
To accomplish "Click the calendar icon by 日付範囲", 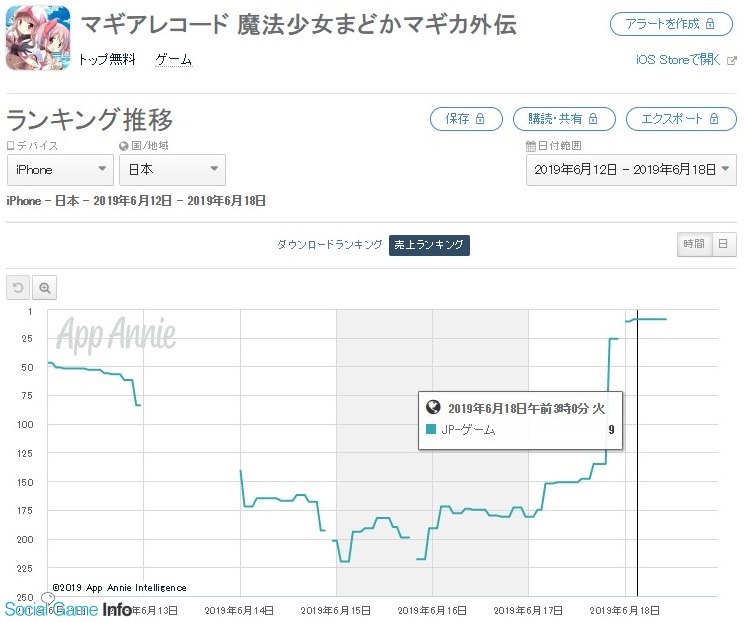I will coord(530,146).
